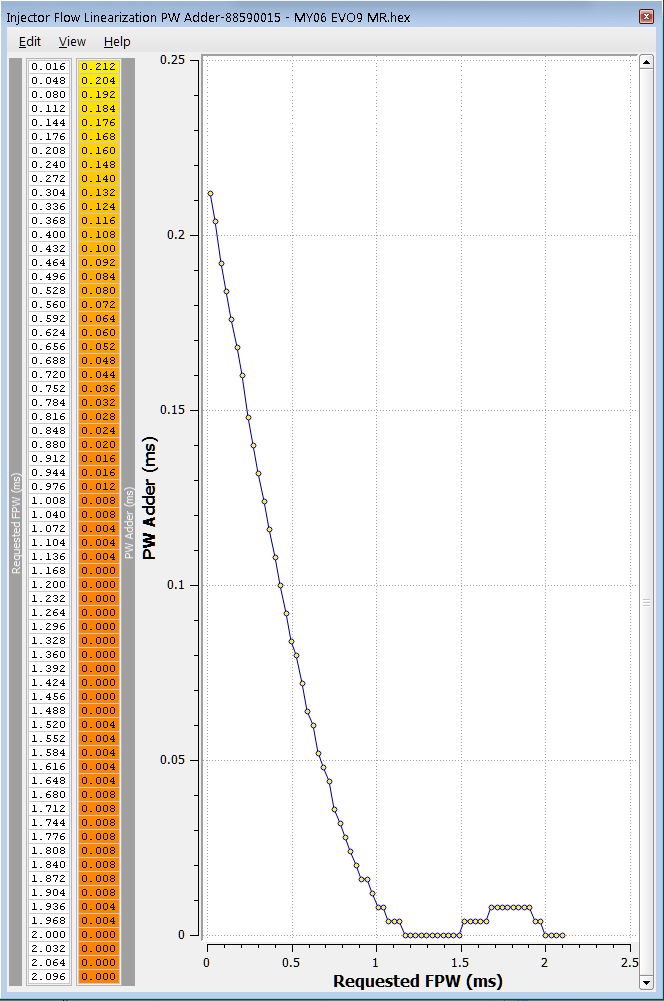The image size is (664, 1001).
Task: Select the PW Adder cell 0.028
Action: (x=98, y=417)
